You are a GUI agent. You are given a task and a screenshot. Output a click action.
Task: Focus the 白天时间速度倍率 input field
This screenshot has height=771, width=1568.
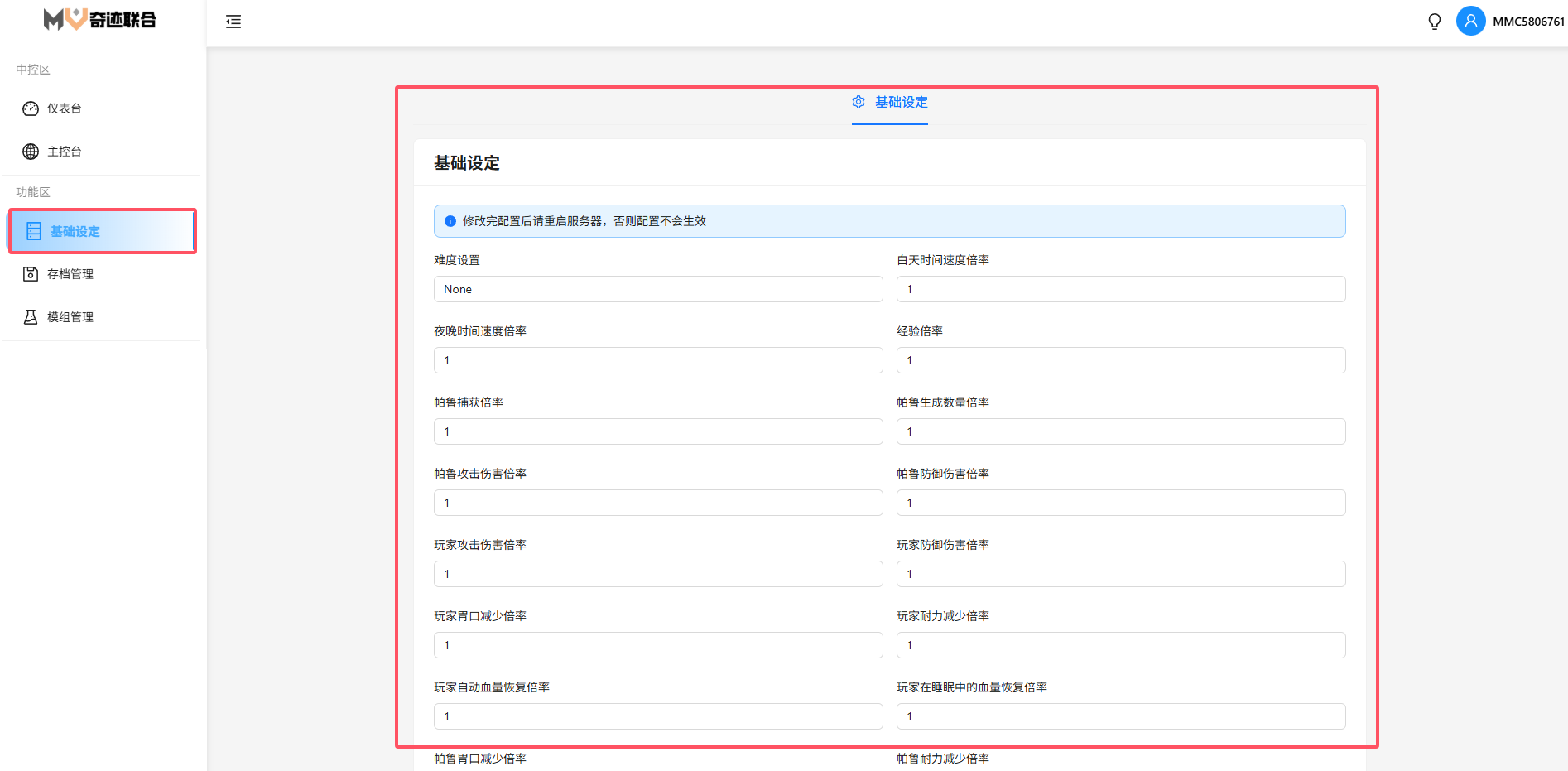point(1120,289)
